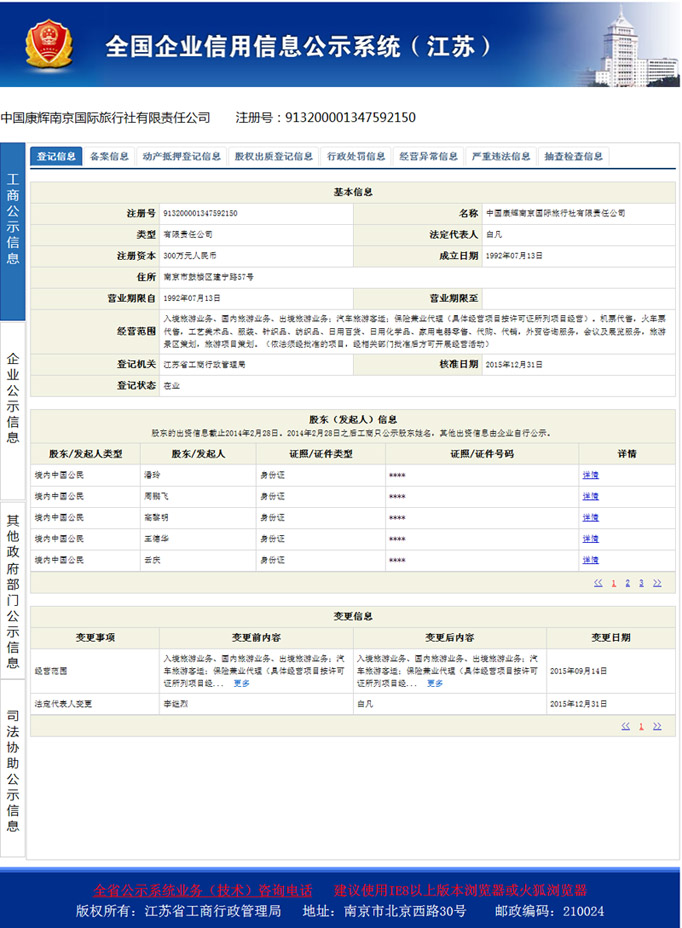Viewport: 682px width, 928px height.
Task: Click the national emblem logo in the header
Action: pyautogui.click(x=49, y=44)
